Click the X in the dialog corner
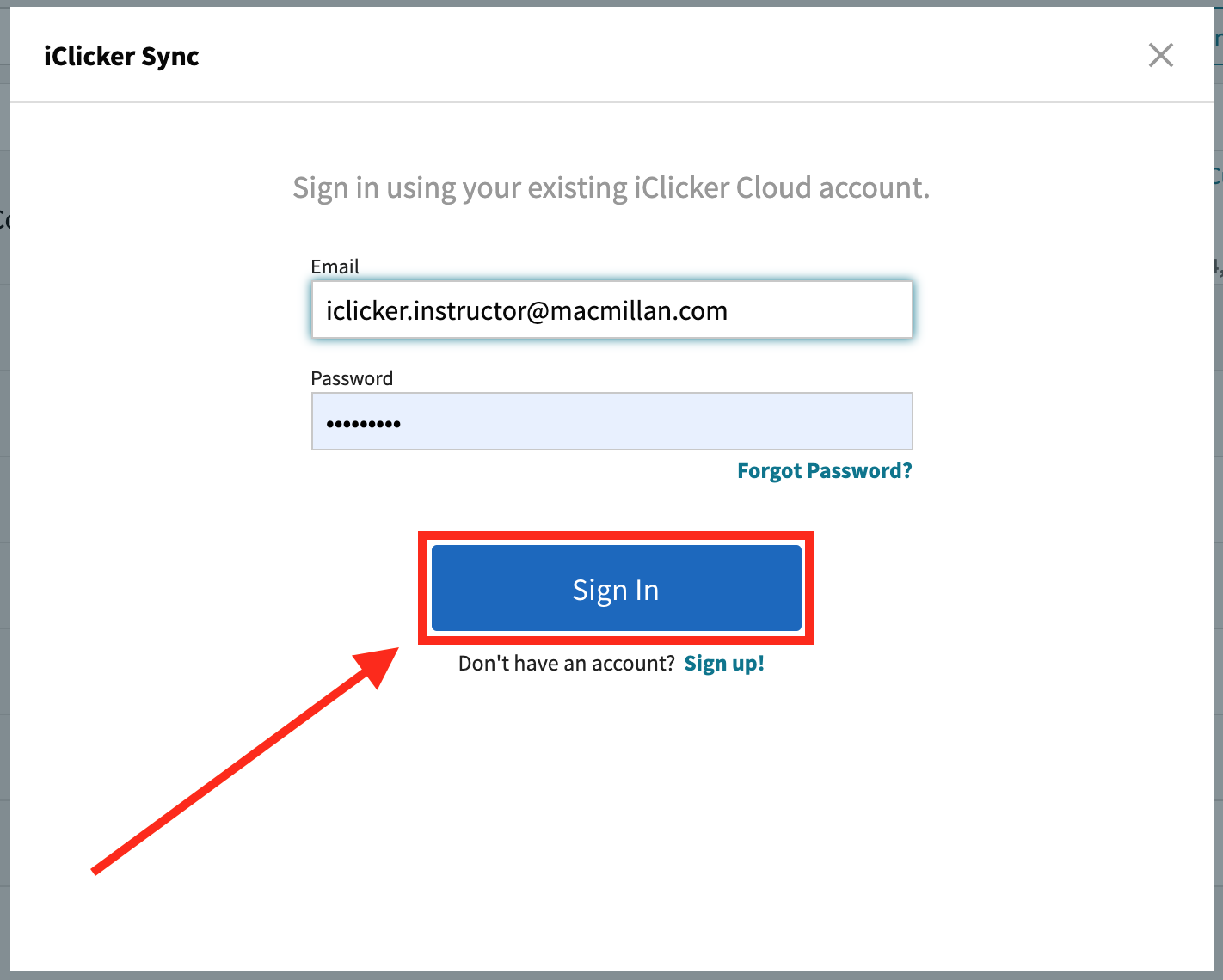 click(1160, 54)
